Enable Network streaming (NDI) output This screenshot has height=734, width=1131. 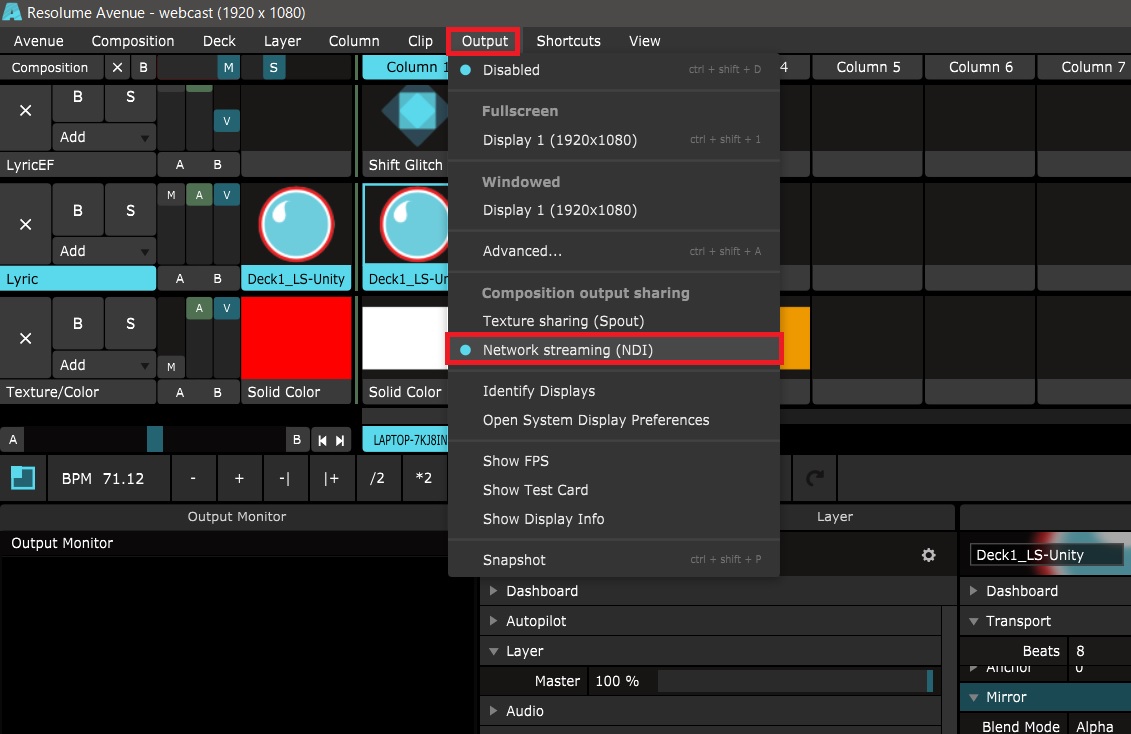click(x=614, y=350)
